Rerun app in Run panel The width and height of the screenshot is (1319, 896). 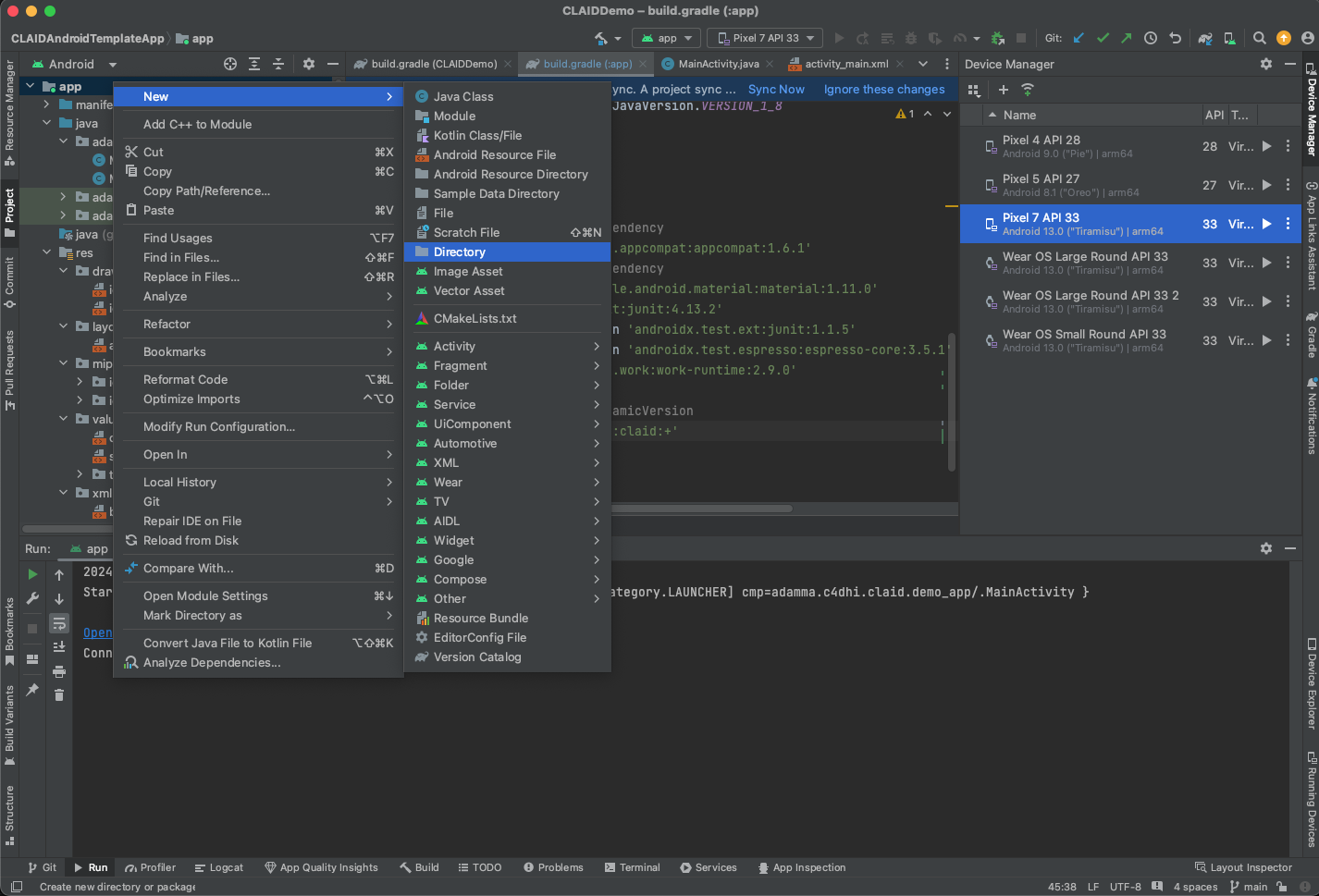click(x=32, y=574)
